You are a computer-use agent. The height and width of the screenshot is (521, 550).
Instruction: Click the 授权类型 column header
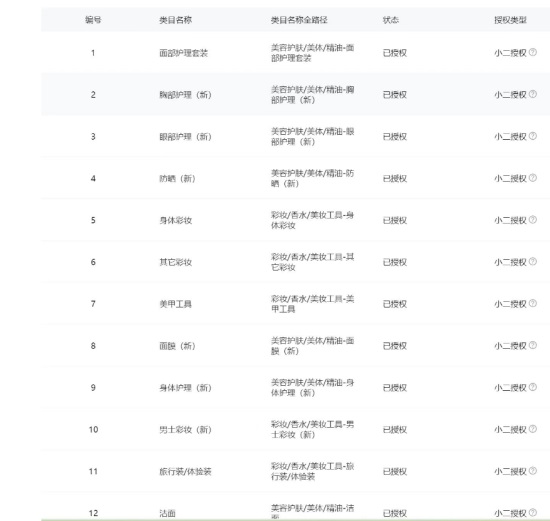(x=510, y=20)
